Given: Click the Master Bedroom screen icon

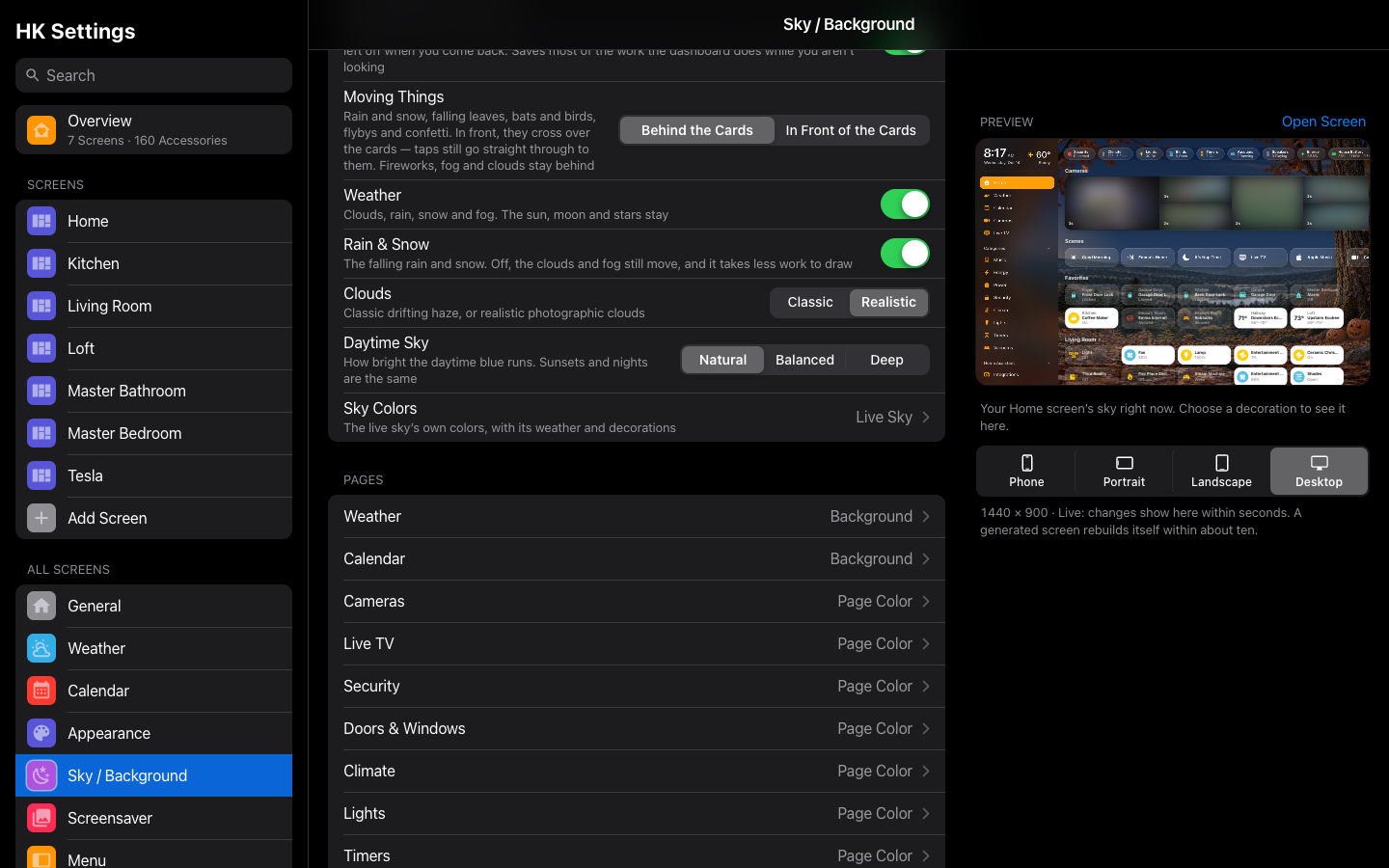Looking at the screenshot, I should click(41, 433).
